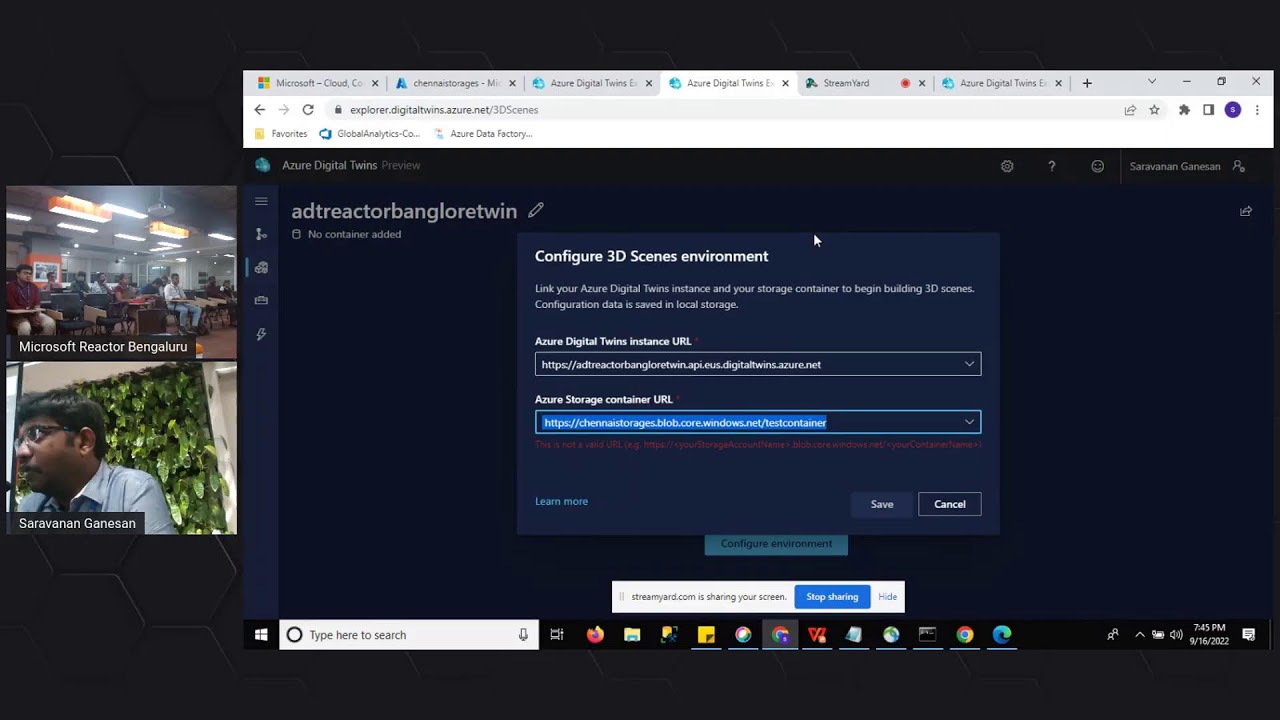
Task: Open the Favorites bookmark folder
Action: pos(281,133)
